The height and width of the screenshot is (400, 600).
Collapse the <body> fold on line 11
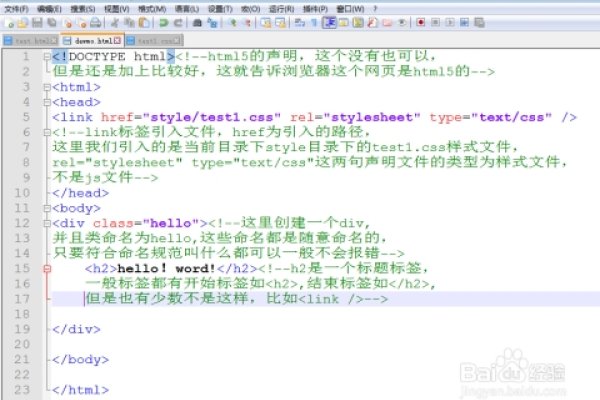(47, 208)
